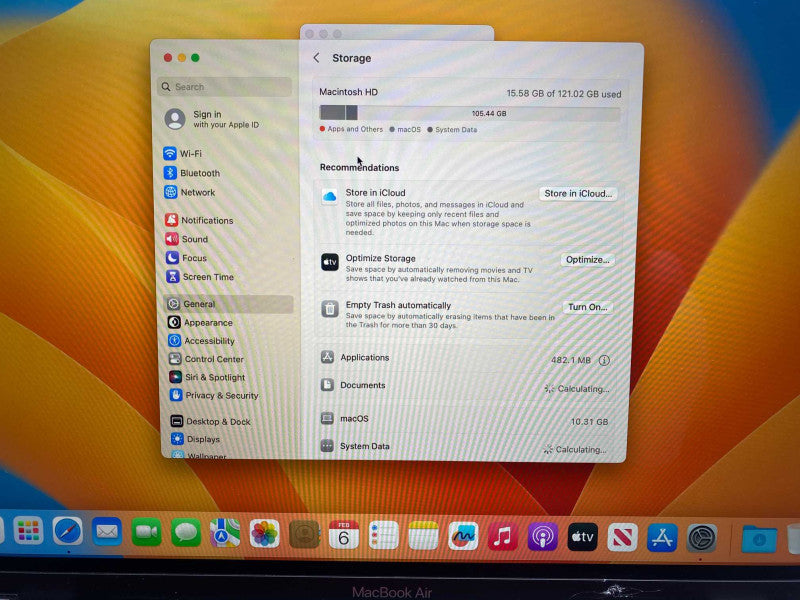The height and width of the screenshot is (600, 800).
Task: Open Appearance settings icon
Action: point(174,322)
